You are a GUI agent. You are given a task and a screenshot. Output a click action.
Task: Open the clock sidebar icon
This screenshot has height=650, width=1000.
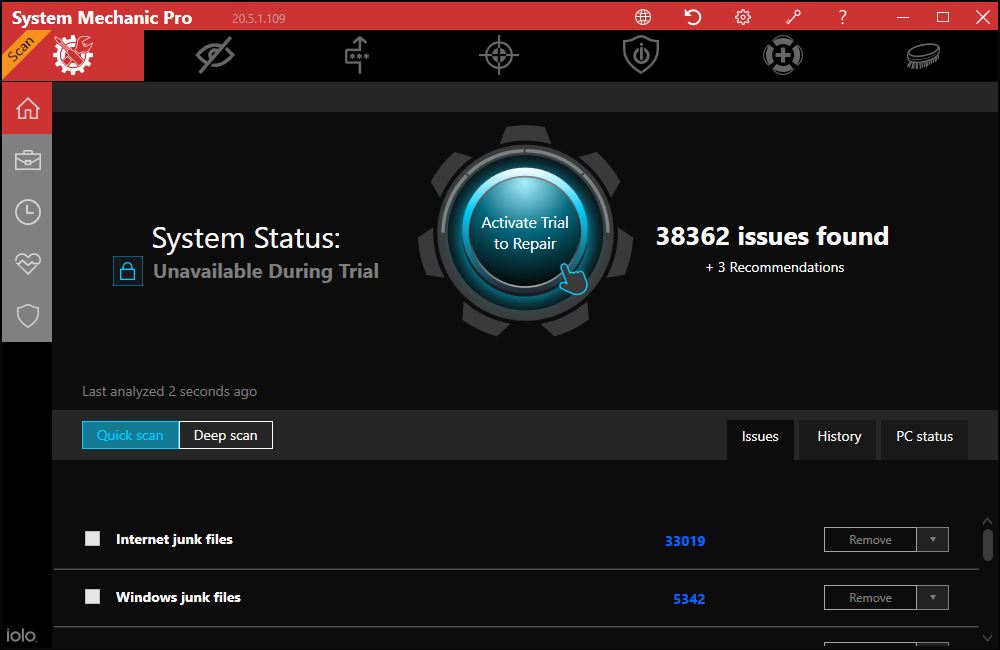(x=27, y=212)
